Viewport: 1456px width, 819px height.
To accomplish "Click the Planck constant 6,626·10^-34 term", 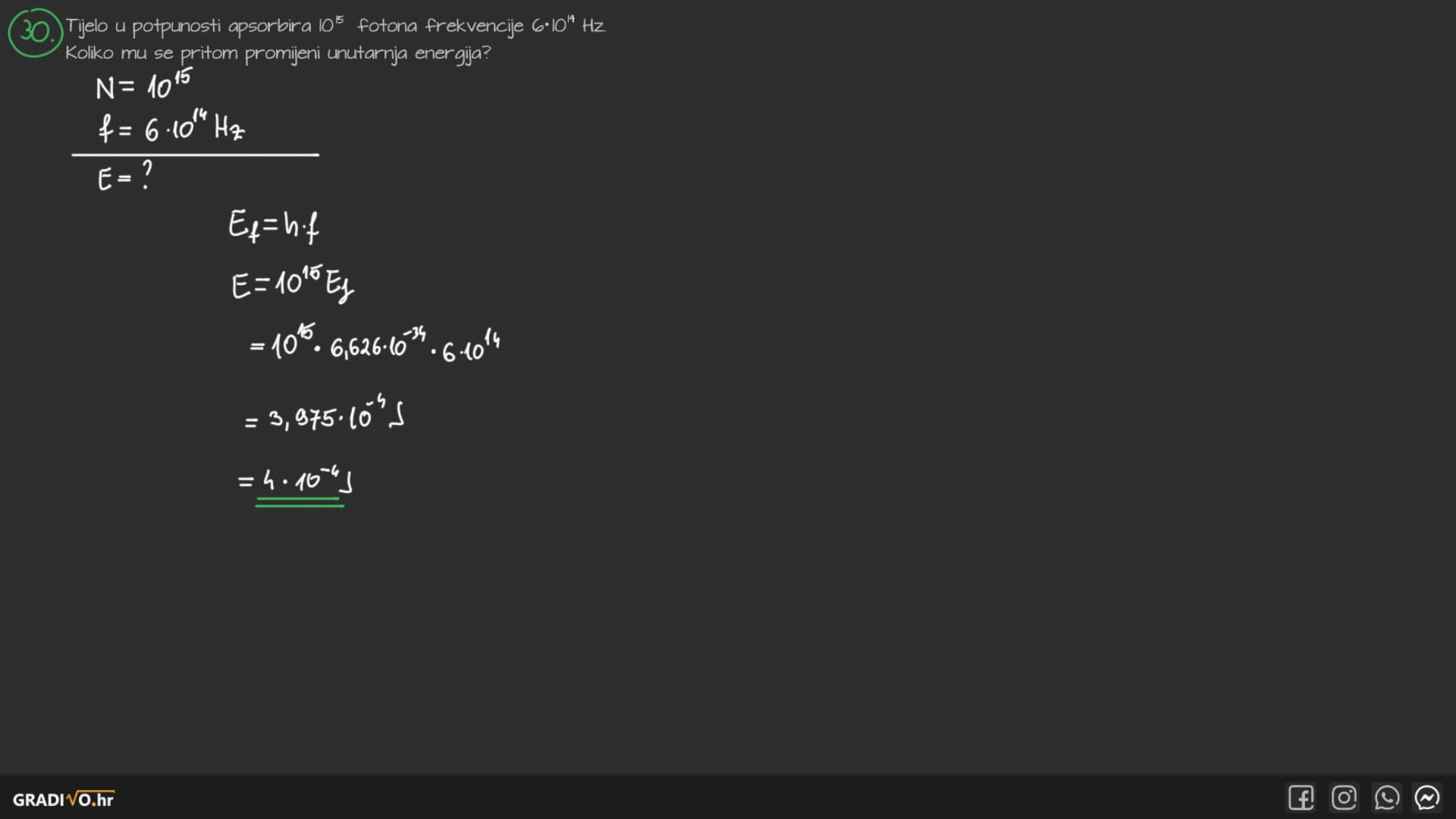I will (377, 345).
